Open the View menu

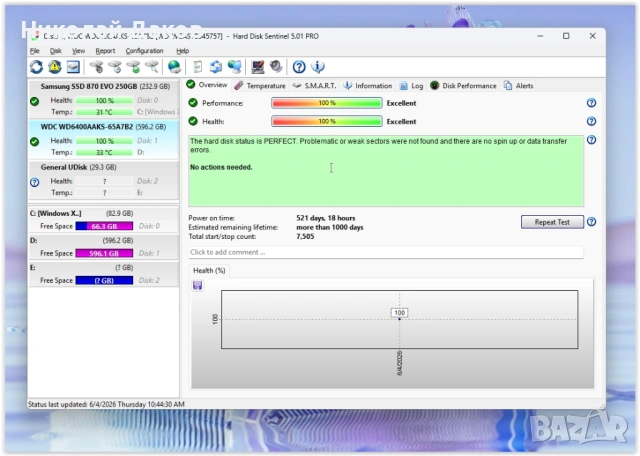[x=78, y=51]
